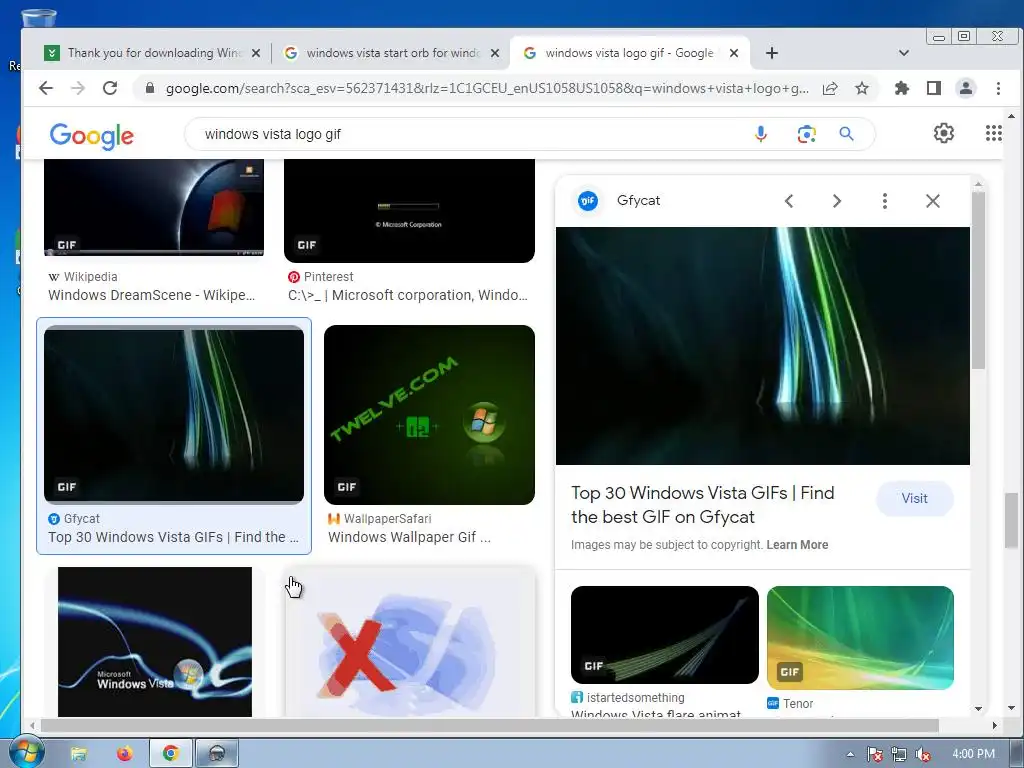Go back to the previous page
Viewport: 1024px width, 768px height.
coord(46,88)
